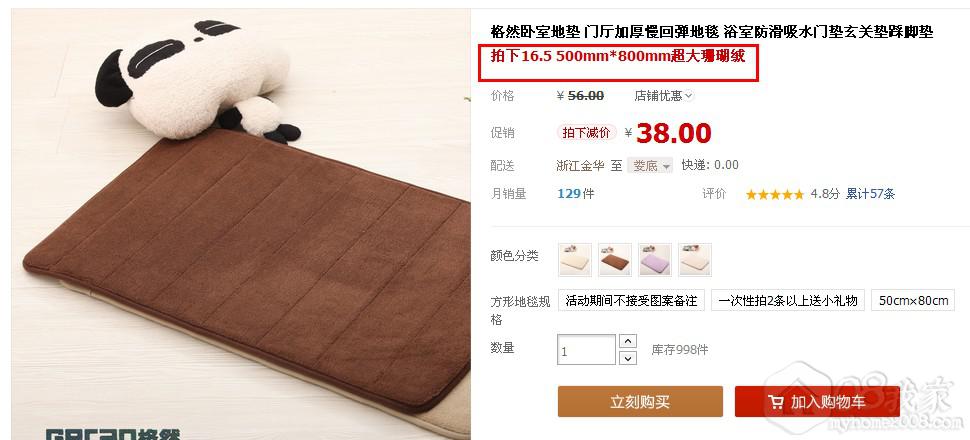
Task: Click the 加入购物车 button
Action: point(817,402)
